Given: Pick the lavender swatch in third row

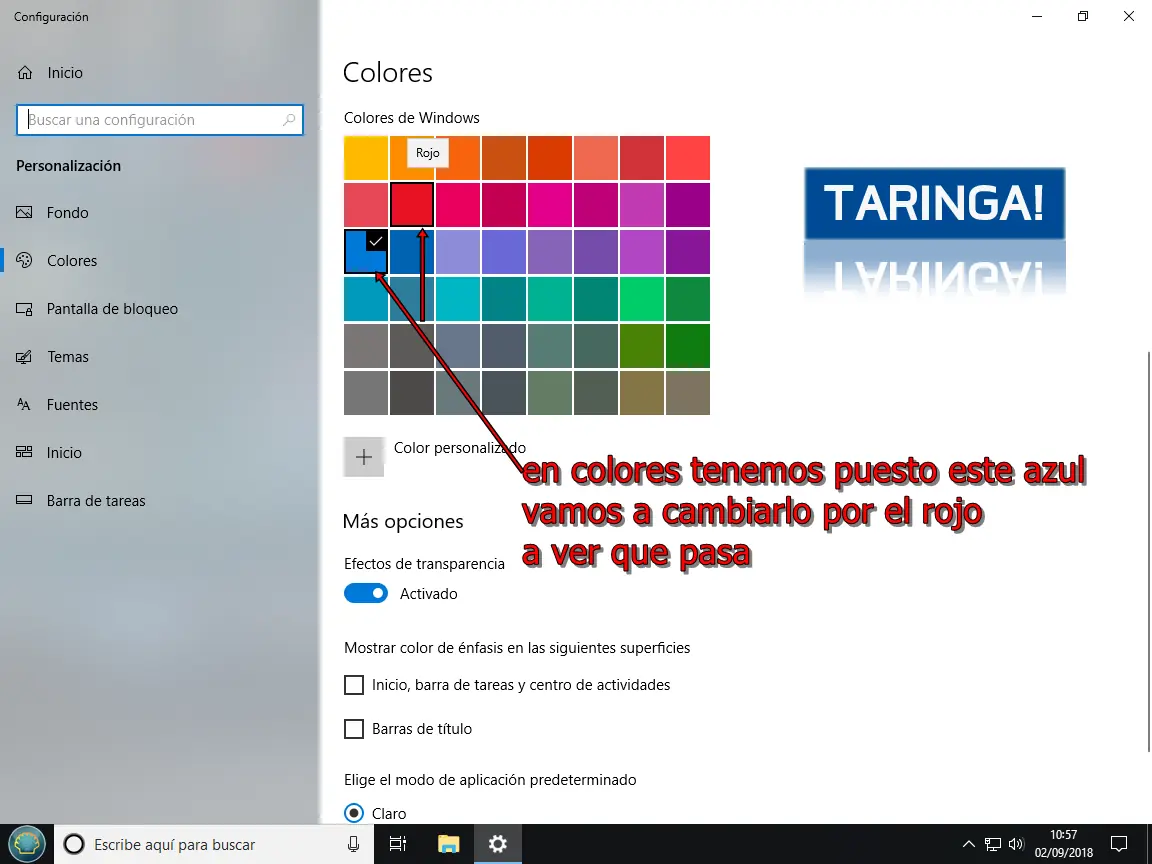Looking at the screenshot, I should coord(458,252).
